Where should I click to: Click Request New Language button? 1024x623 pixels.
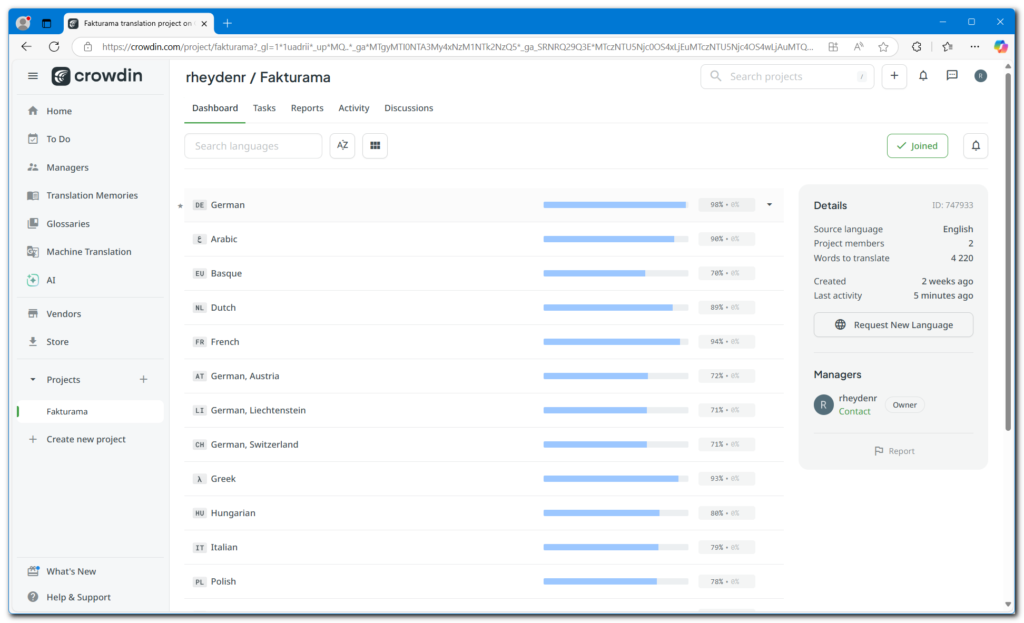[x=893, y=325]
